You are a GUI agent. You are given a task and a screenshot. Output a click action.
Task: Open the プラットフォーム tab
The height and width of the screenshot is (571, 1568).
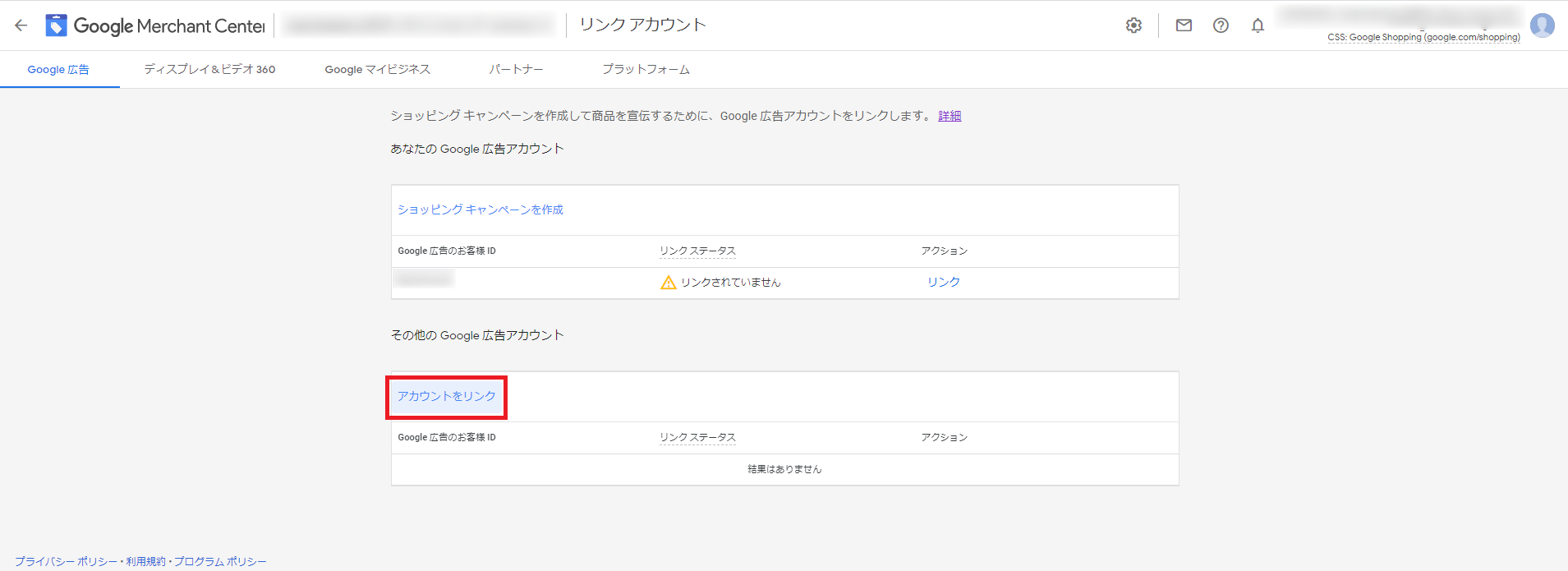coord(646,70)
